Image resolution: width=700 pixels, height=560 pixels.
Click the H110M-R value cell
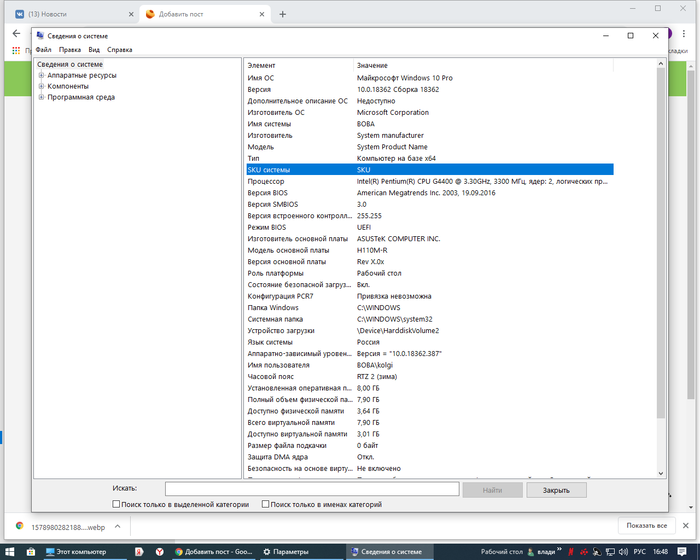tap(372, 250)
